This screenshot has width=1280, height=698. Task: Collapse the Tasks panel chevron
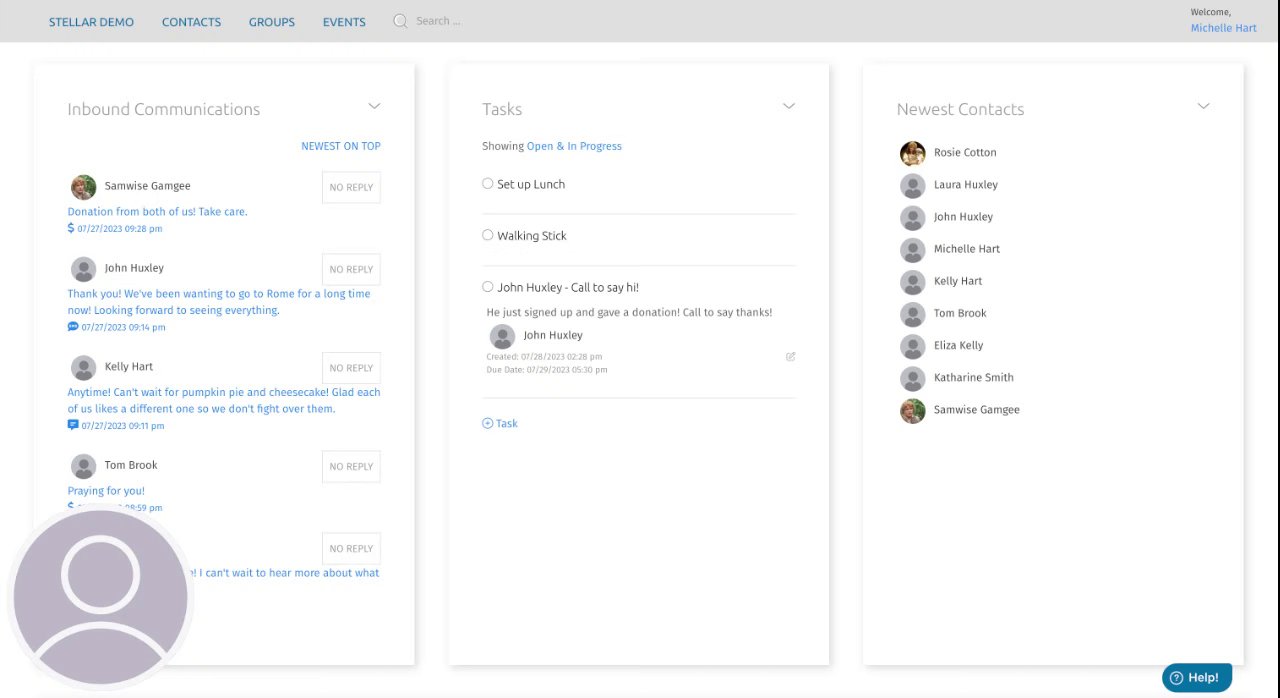point(789,106)
